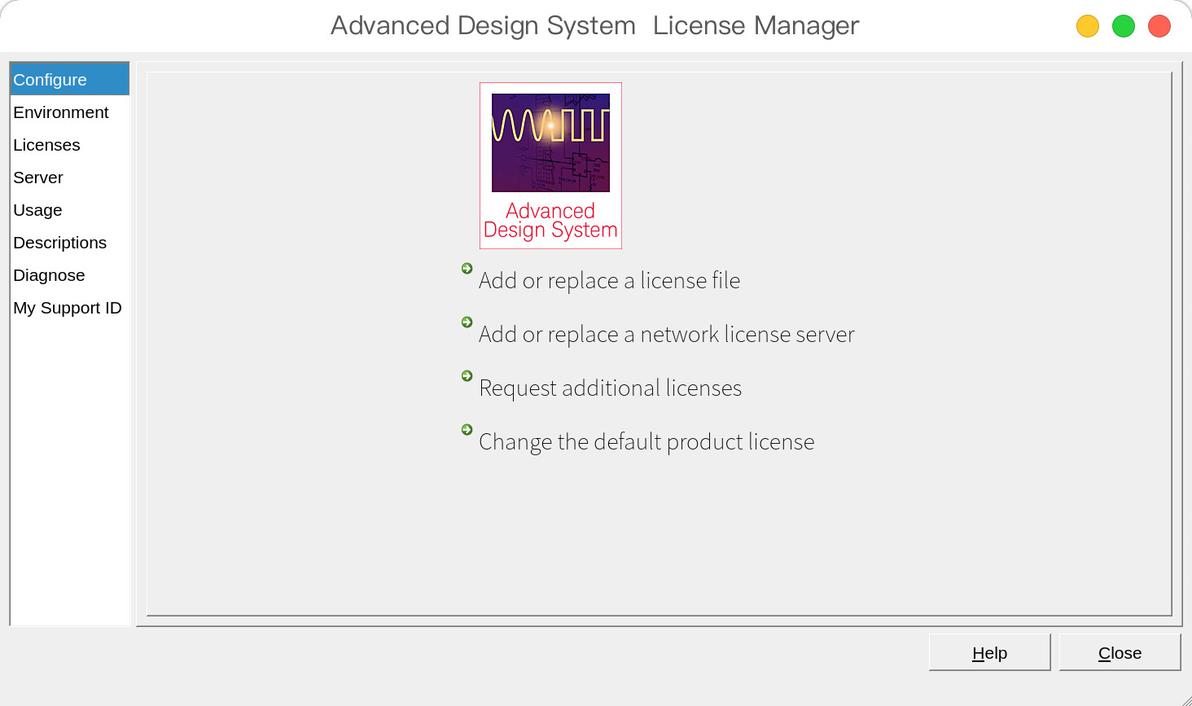Click green arrow beside Change the default product license

pyautogui.click(x=467, y=430)
